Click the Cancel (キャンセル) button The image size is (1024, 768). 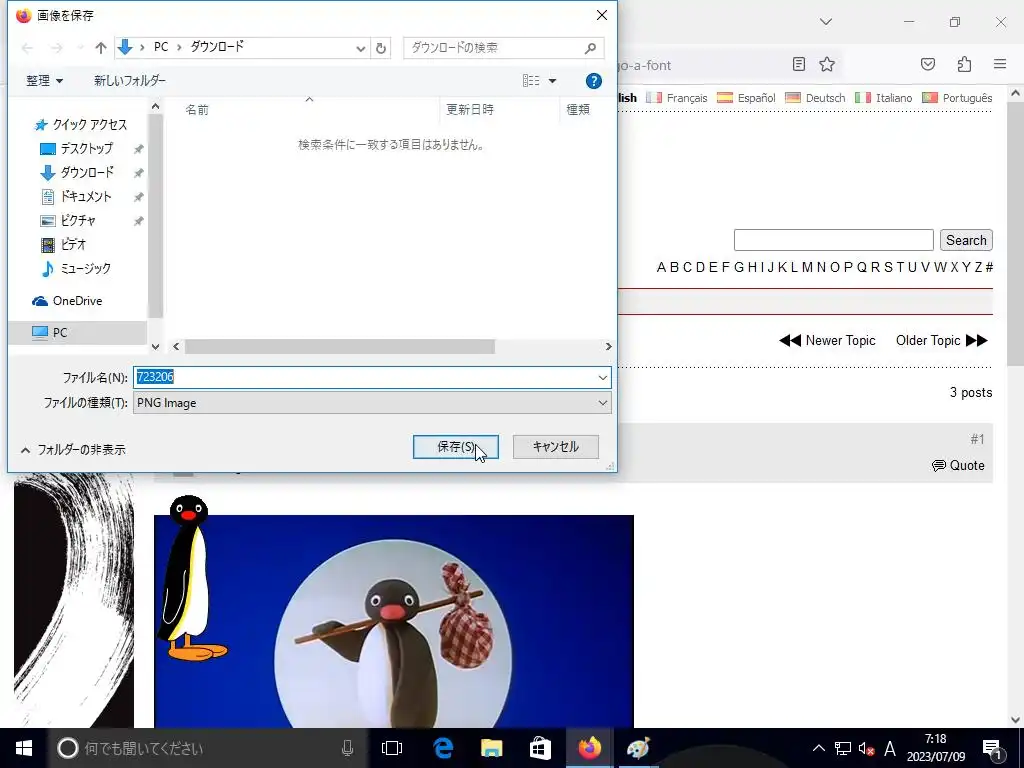(x=555, y=447)
